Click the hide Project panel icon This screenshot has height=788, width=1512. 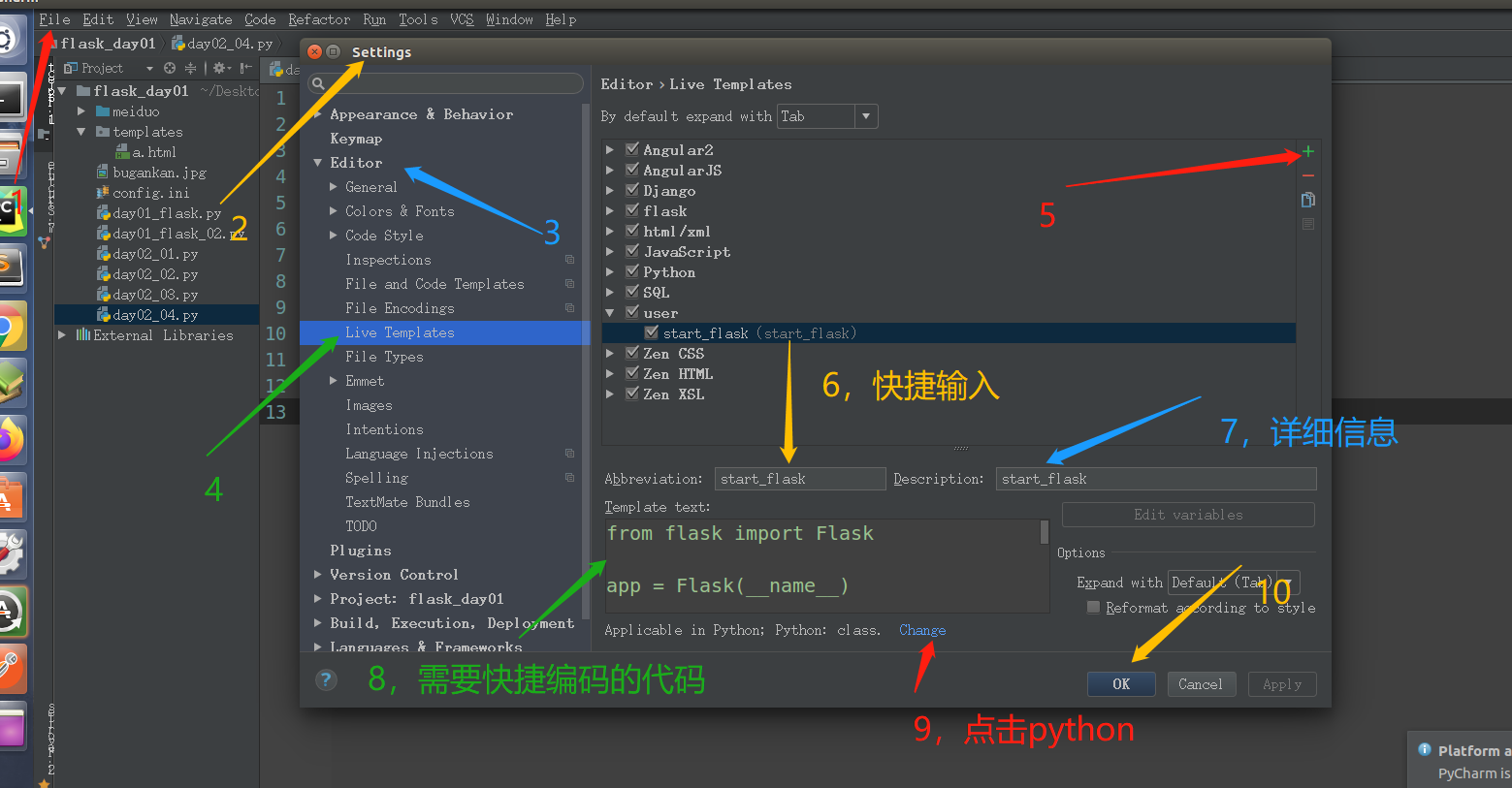click(x=245, y=68)
